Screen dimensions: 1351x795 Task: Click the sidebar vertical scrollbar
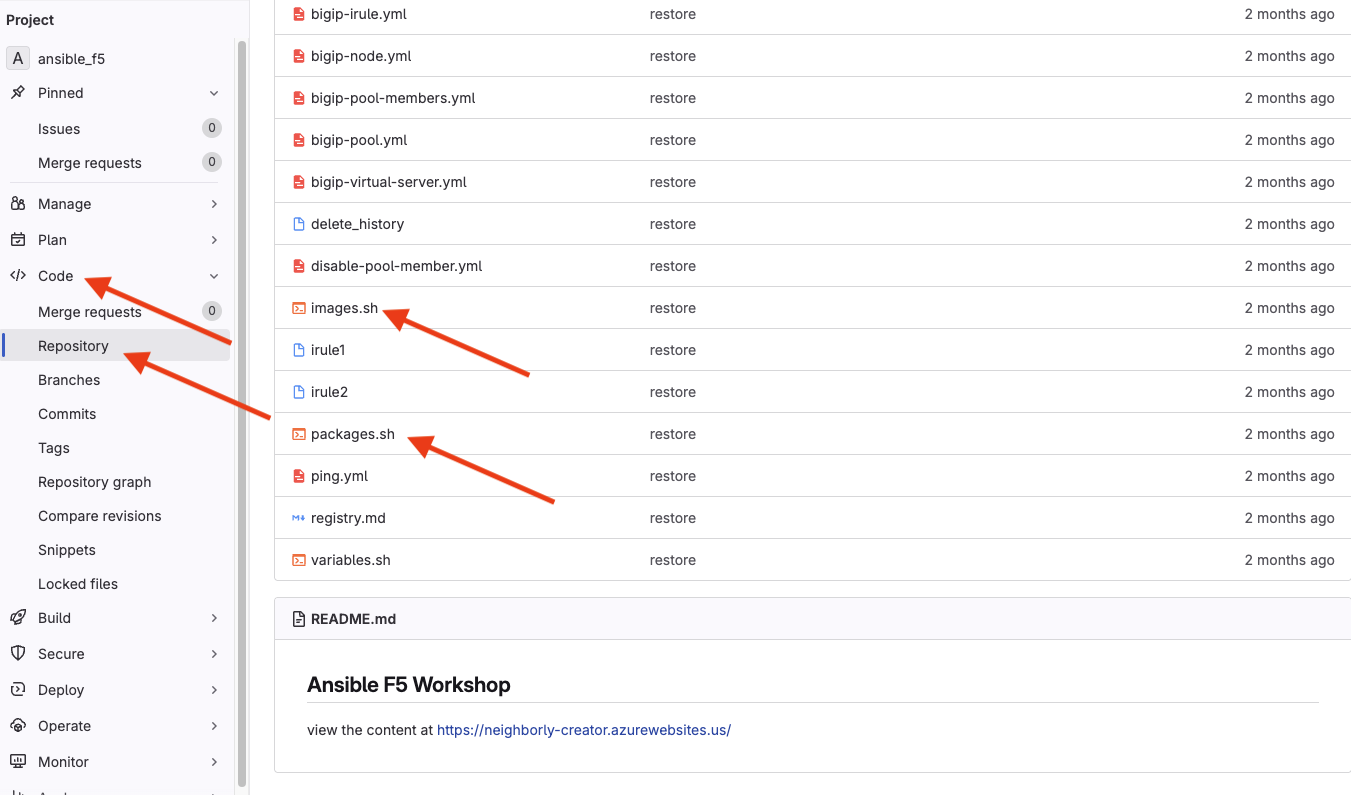(241, 412)
